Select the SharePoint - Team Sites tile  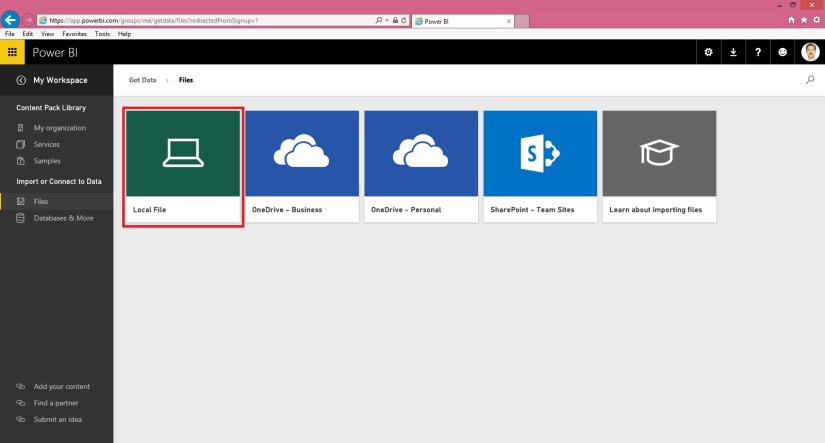(x=540, y=167)
